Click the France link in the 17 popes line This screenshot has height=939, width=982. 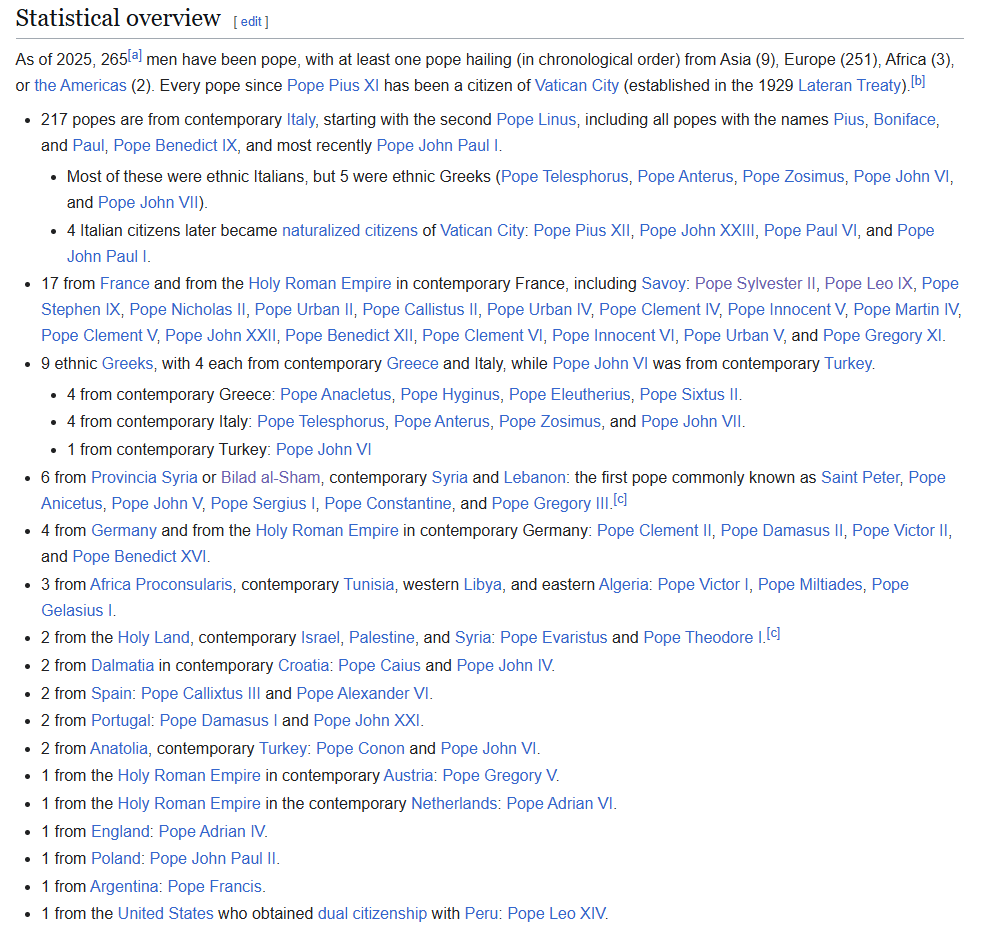click(x=125, y=284)
